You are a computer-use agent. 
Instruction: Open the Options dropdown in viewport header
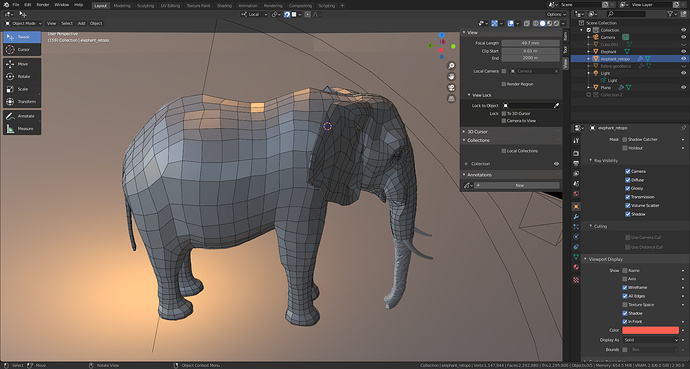pyautogui.click(x=556, y=15)
